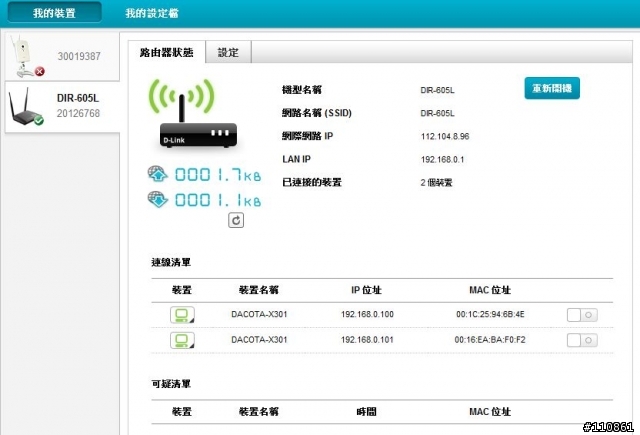The image size is (640, 435).
Task: Open the 我的裝置 tab
Action: tap(55, 13)
